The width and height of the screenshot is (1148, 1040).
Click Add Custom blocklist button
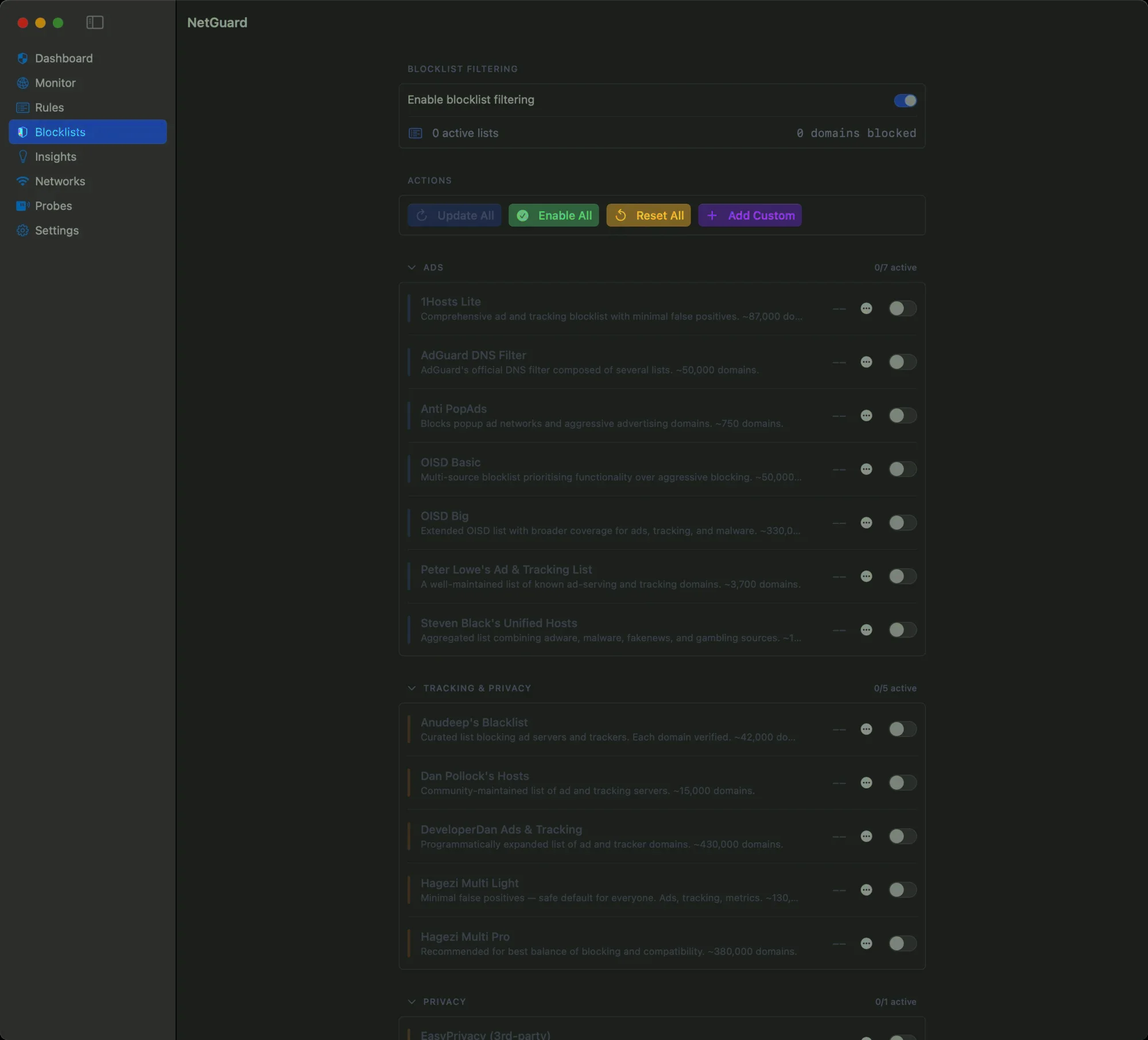pos(750,215)
